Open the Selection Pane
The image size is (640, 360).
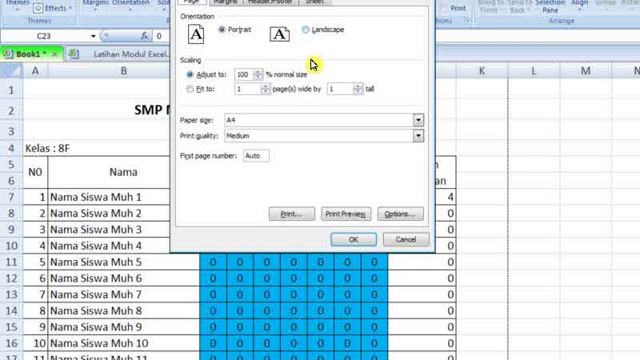point(550,6)
